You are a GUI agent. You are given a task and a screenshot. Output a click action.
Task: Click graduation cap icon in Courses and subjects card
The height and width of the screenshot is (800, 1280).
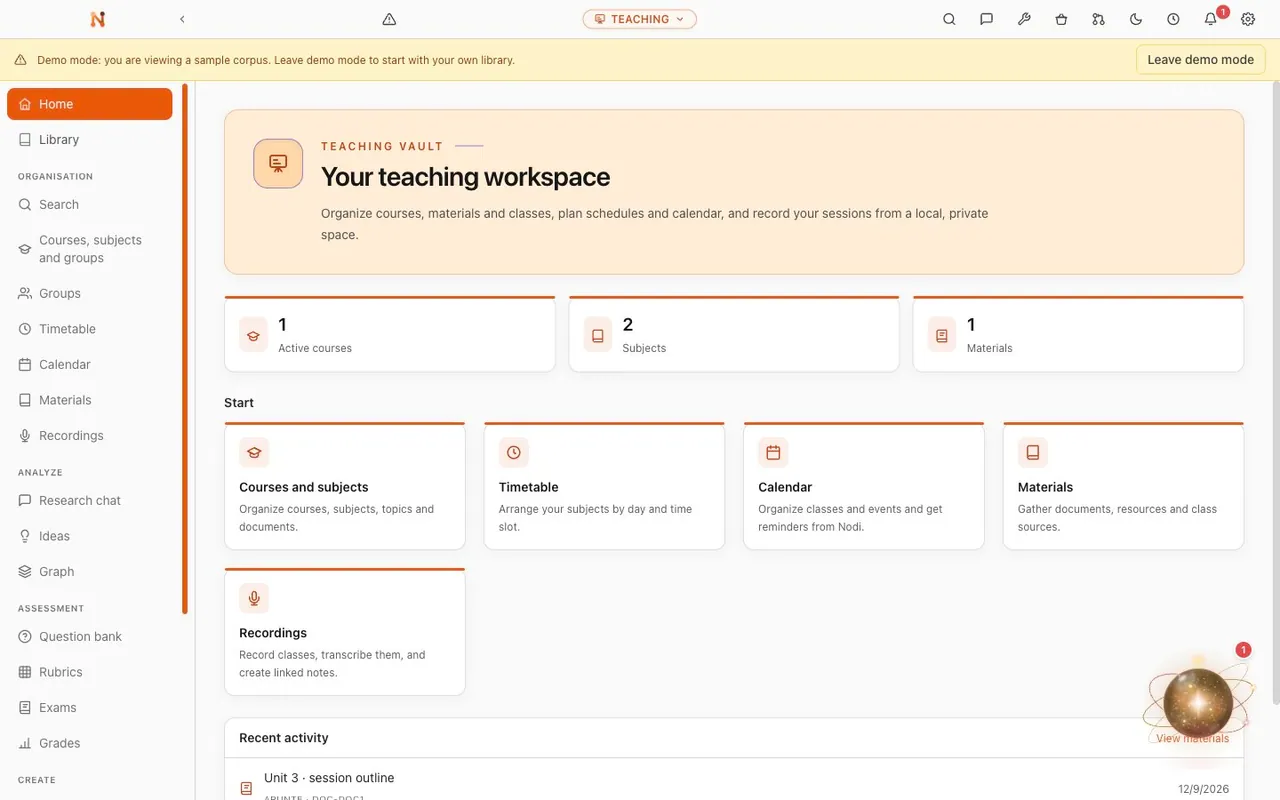click(254, 452)
